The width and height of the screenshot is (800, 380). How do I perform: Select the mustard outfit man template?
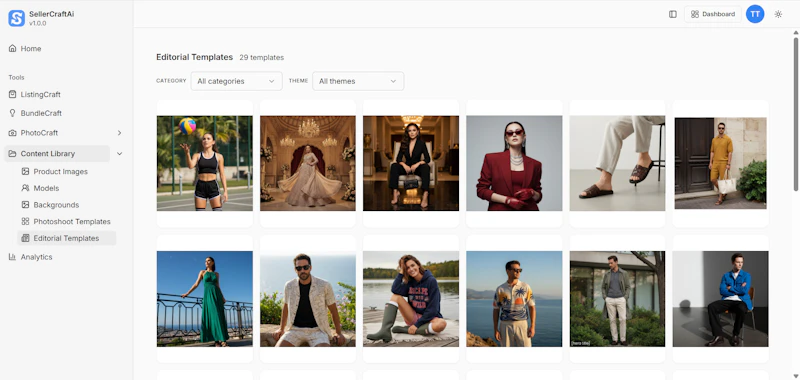tap(720, 163)
